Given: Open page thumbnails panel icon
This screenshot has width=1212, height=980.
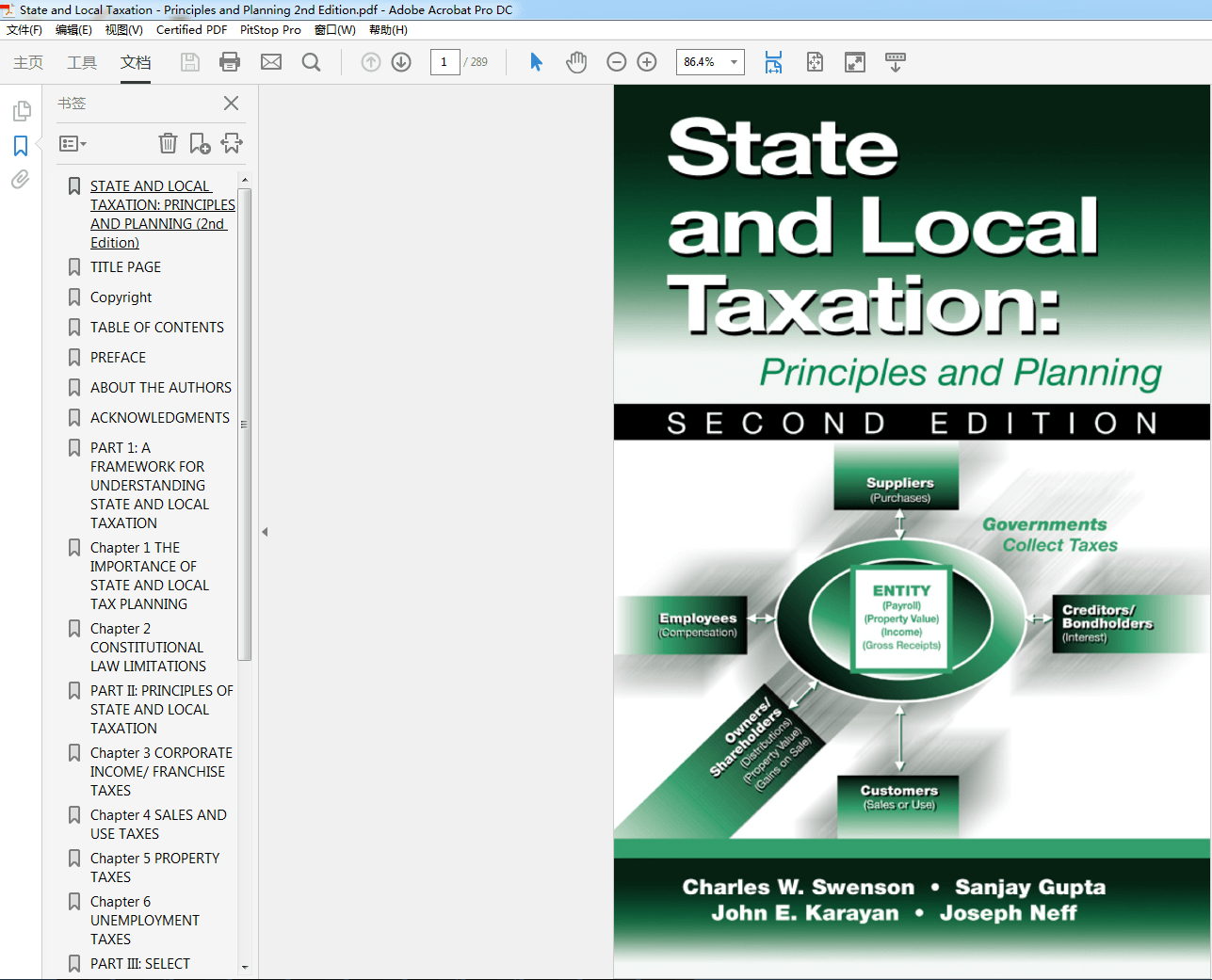Looking at the screenshot, I should 21,111.
